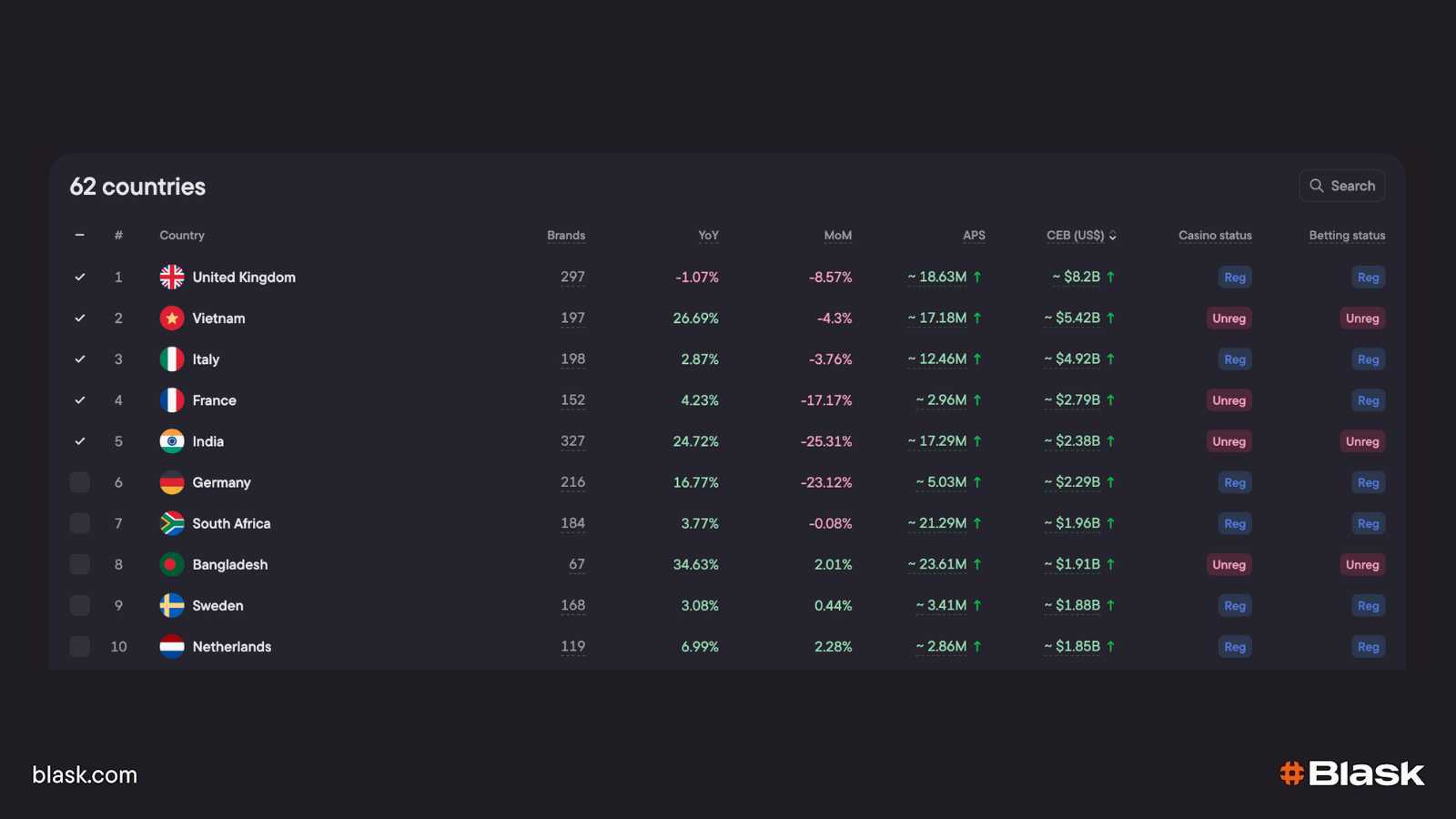Select the Netherlands row checkbox
1456x819 pixels.
click(x=80, y=646)
